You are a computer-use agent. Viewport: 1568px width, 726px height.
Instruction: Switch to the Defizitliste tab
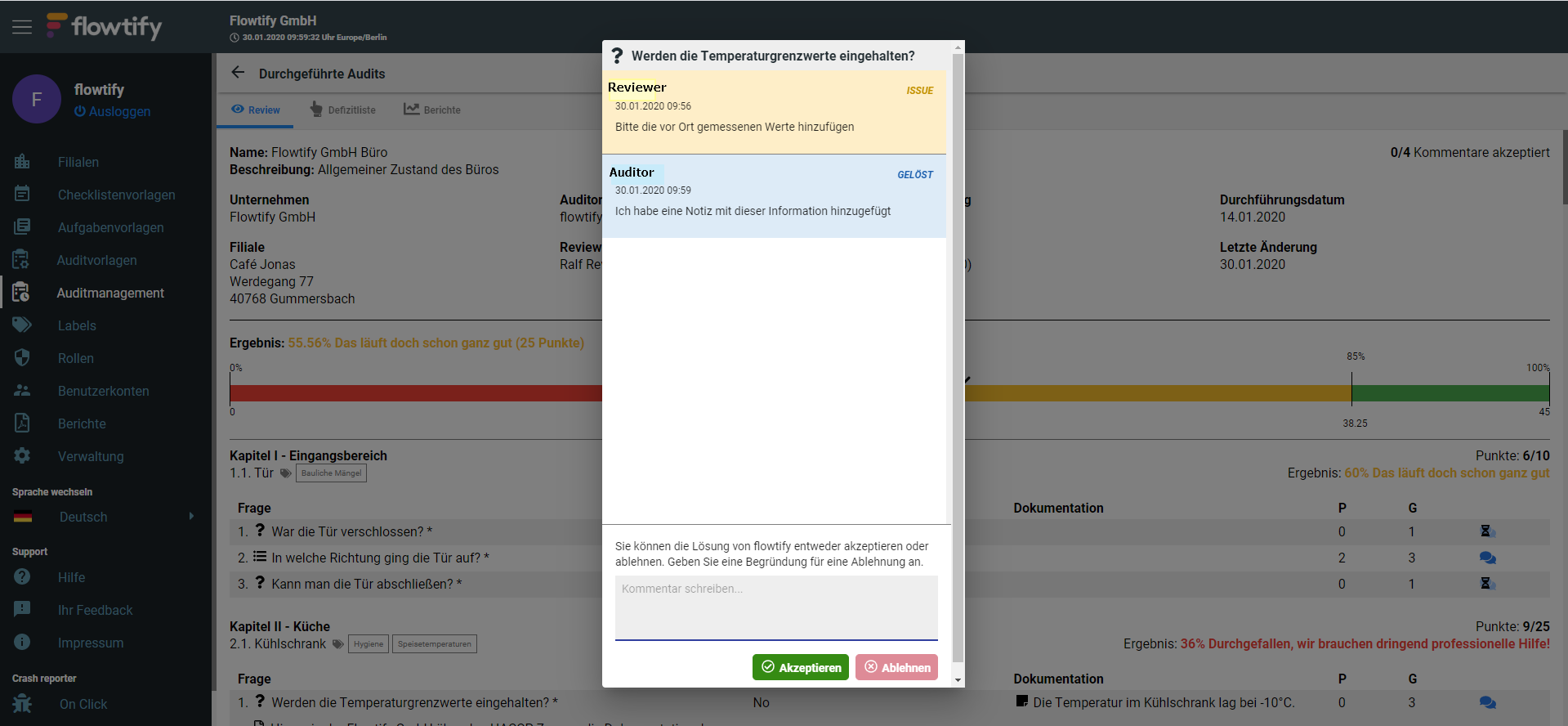click(x=343, y=110)
